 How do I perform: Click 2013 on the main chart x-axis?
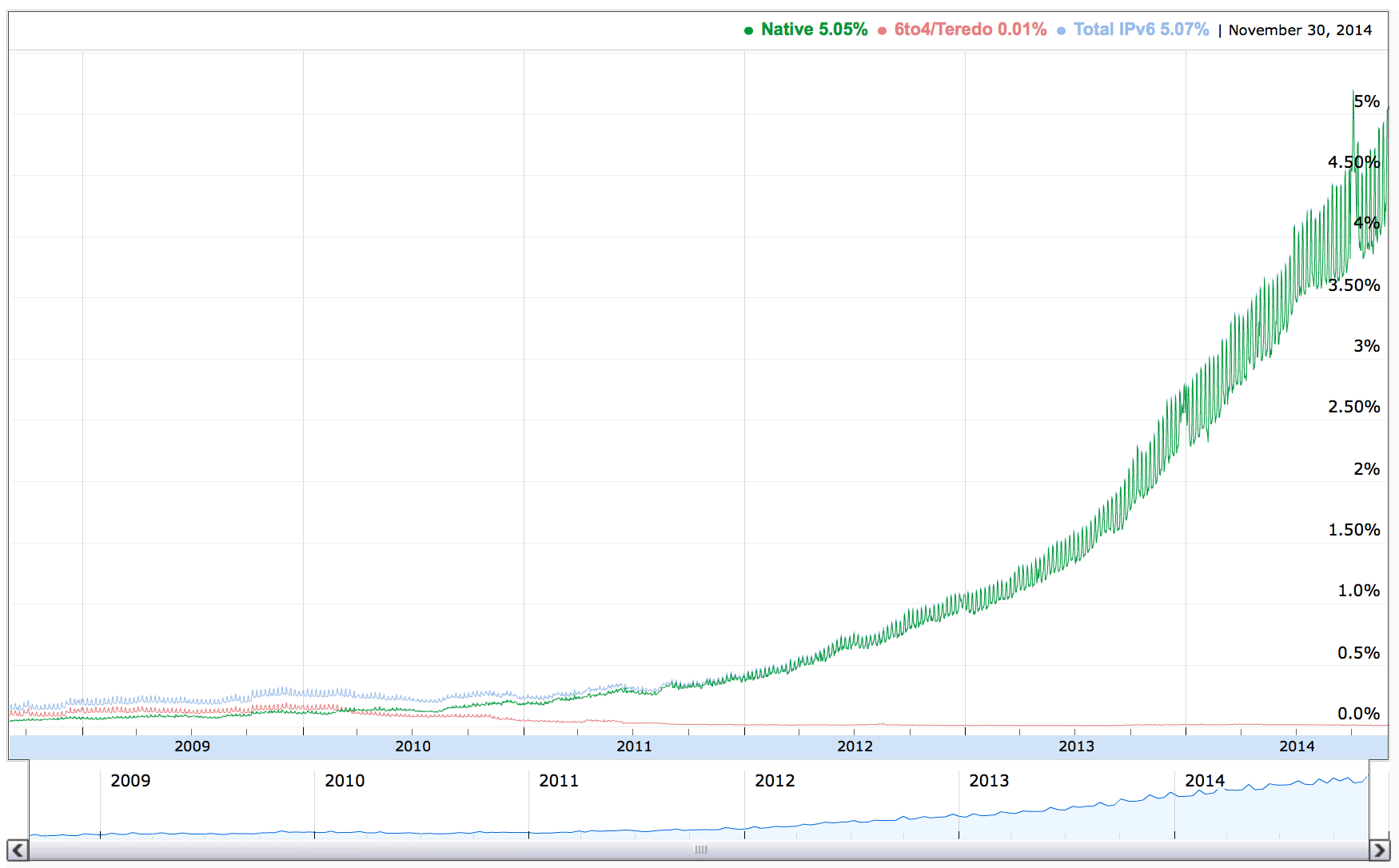(1076, 747)
